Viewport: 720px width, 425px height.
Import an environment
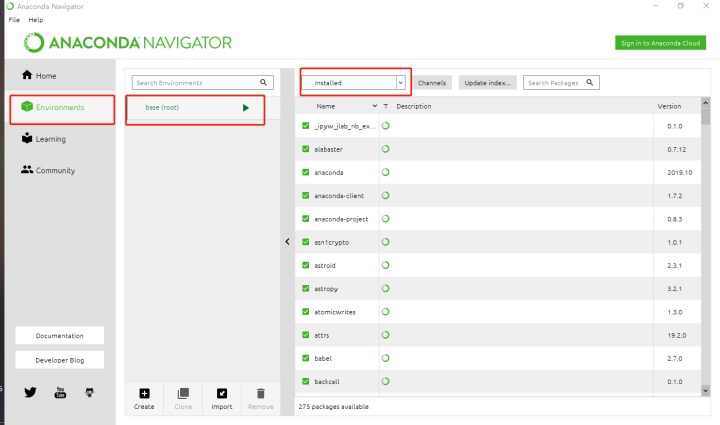[x=222, y=398]
